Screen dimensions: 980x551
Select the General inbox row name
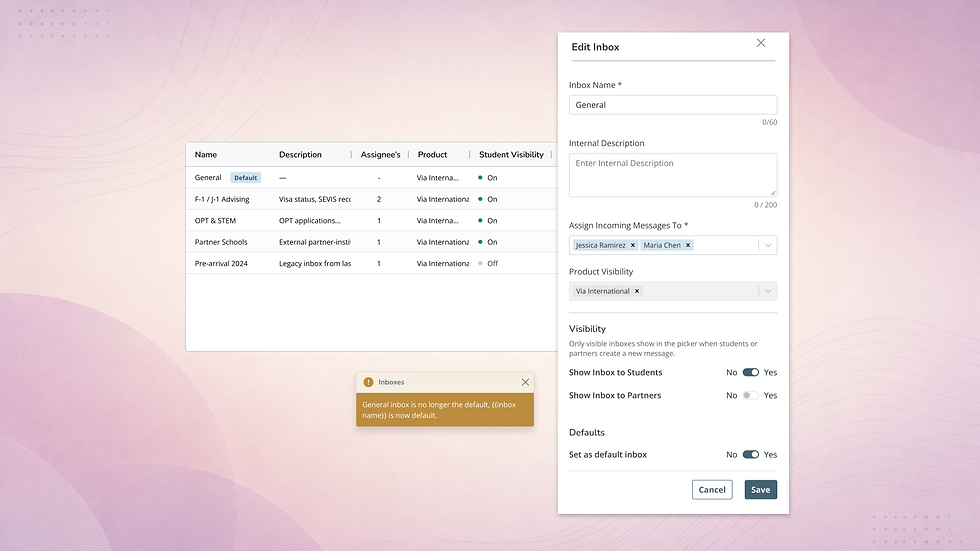[x=208, y=178]
